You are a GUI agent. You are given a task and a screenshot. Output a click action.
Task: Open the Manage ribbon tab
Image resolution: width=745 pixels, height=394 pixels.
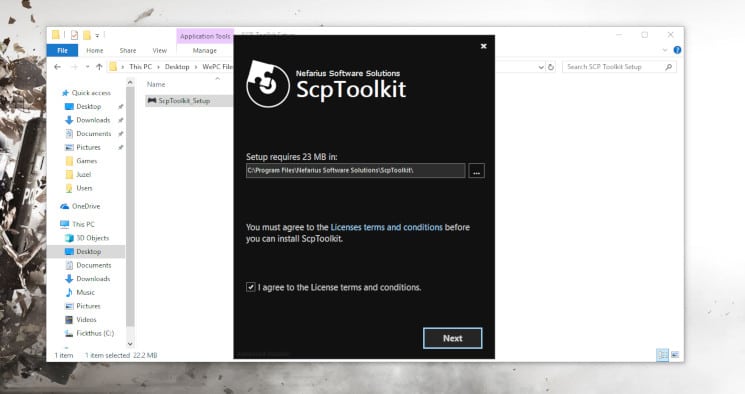tap(205, 50)
